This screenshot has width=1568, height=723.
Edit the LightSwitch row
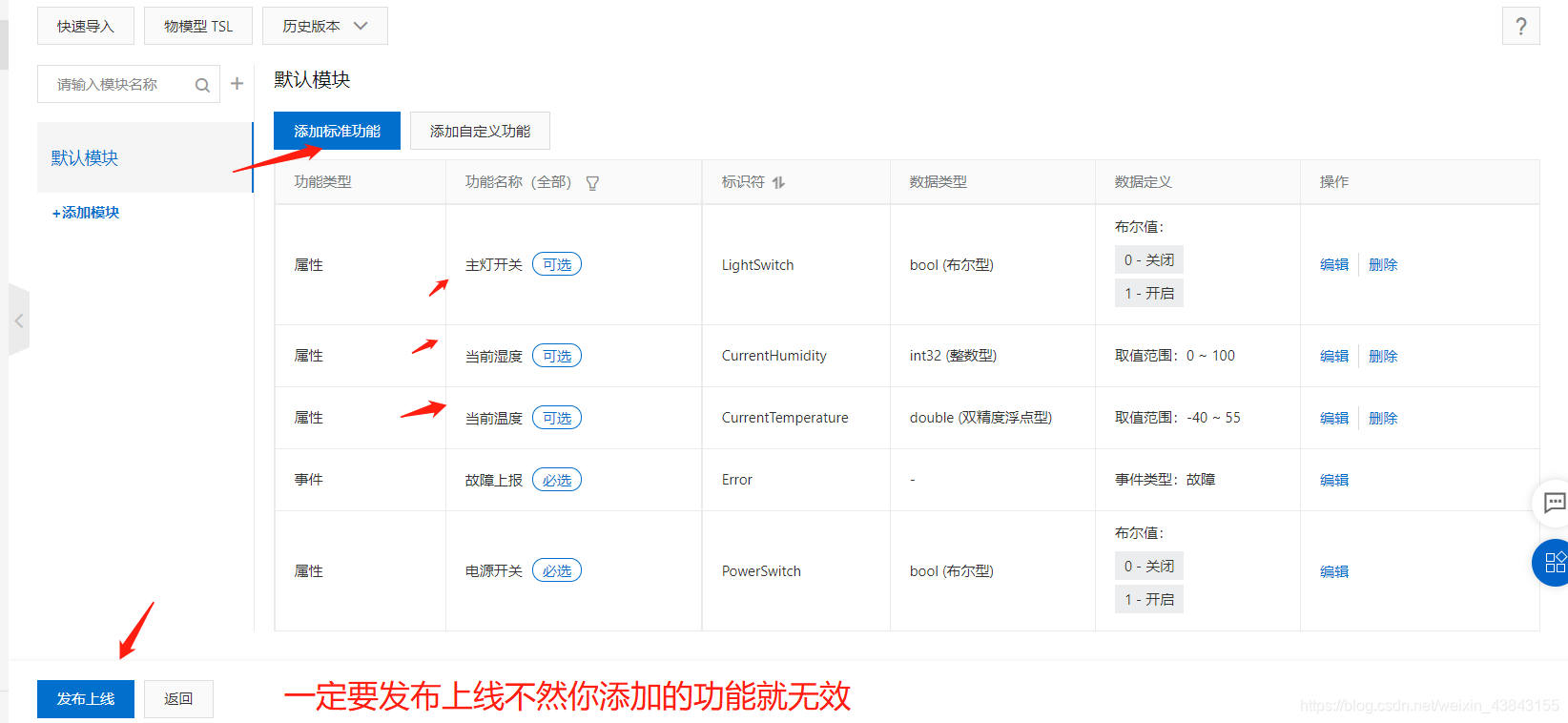(1334, 264)
